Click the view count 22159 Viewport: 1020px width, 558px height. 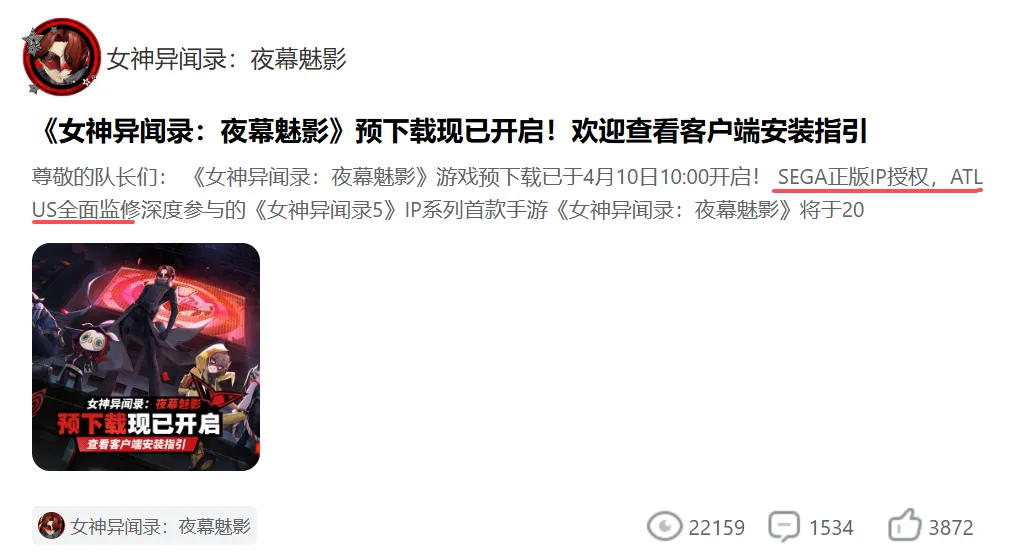(716, 527)
